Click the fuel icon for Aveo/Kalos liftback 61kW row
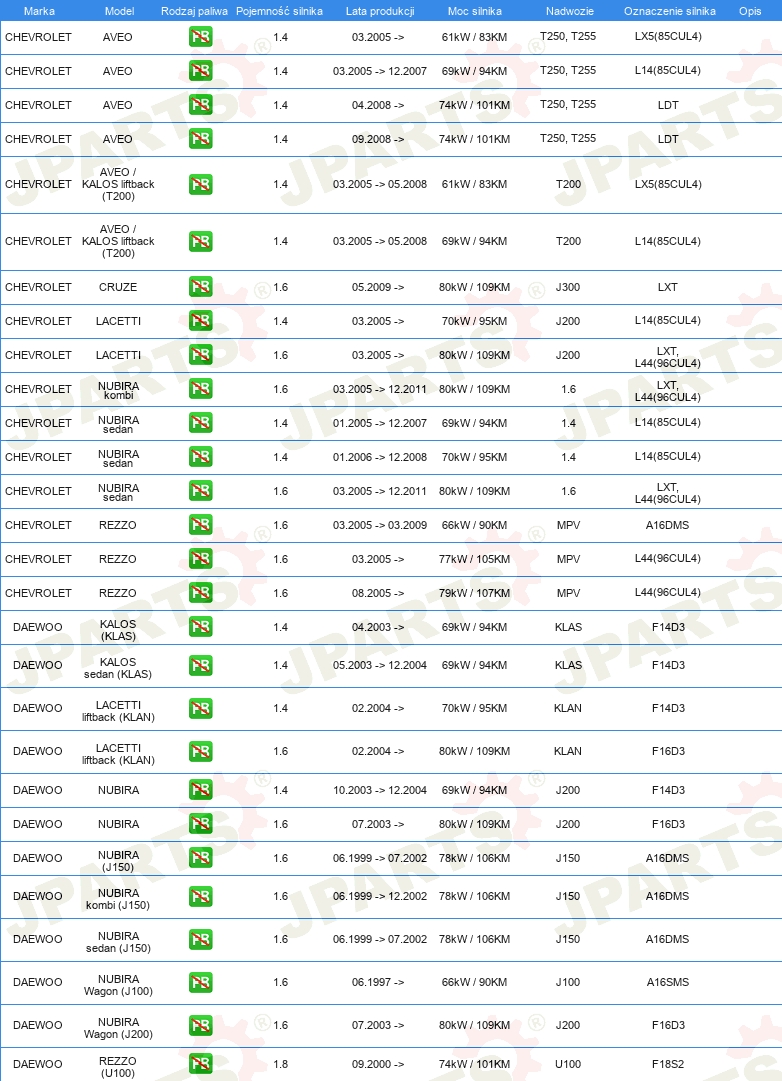This screenshot has width=782, height=1081. pyautogui.click(x=201, y=184)
